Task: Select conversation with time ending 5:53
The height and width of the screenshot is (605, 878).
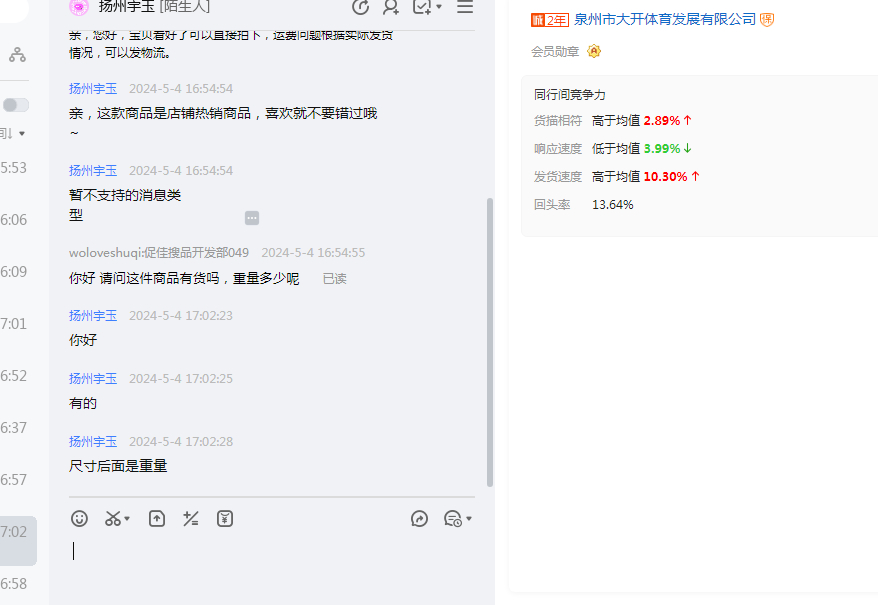Action: [x=13, y=168]
